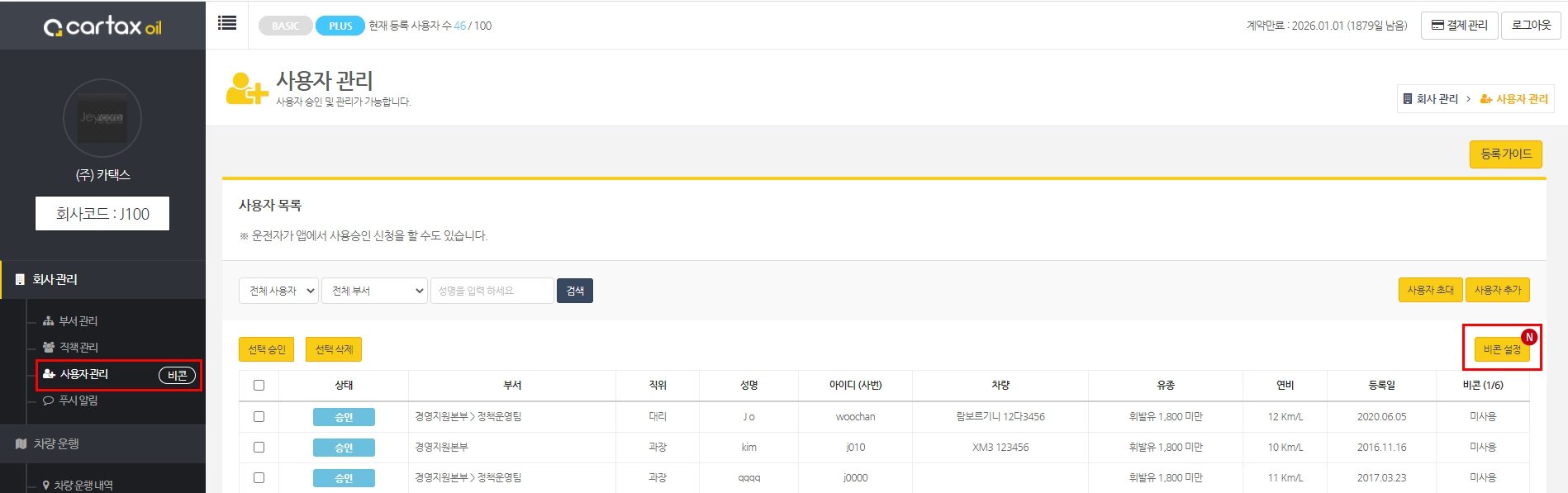Open 직책 관리 in sidebar
The height and width of the screenshot is (493, 1568).
[78, 347]
